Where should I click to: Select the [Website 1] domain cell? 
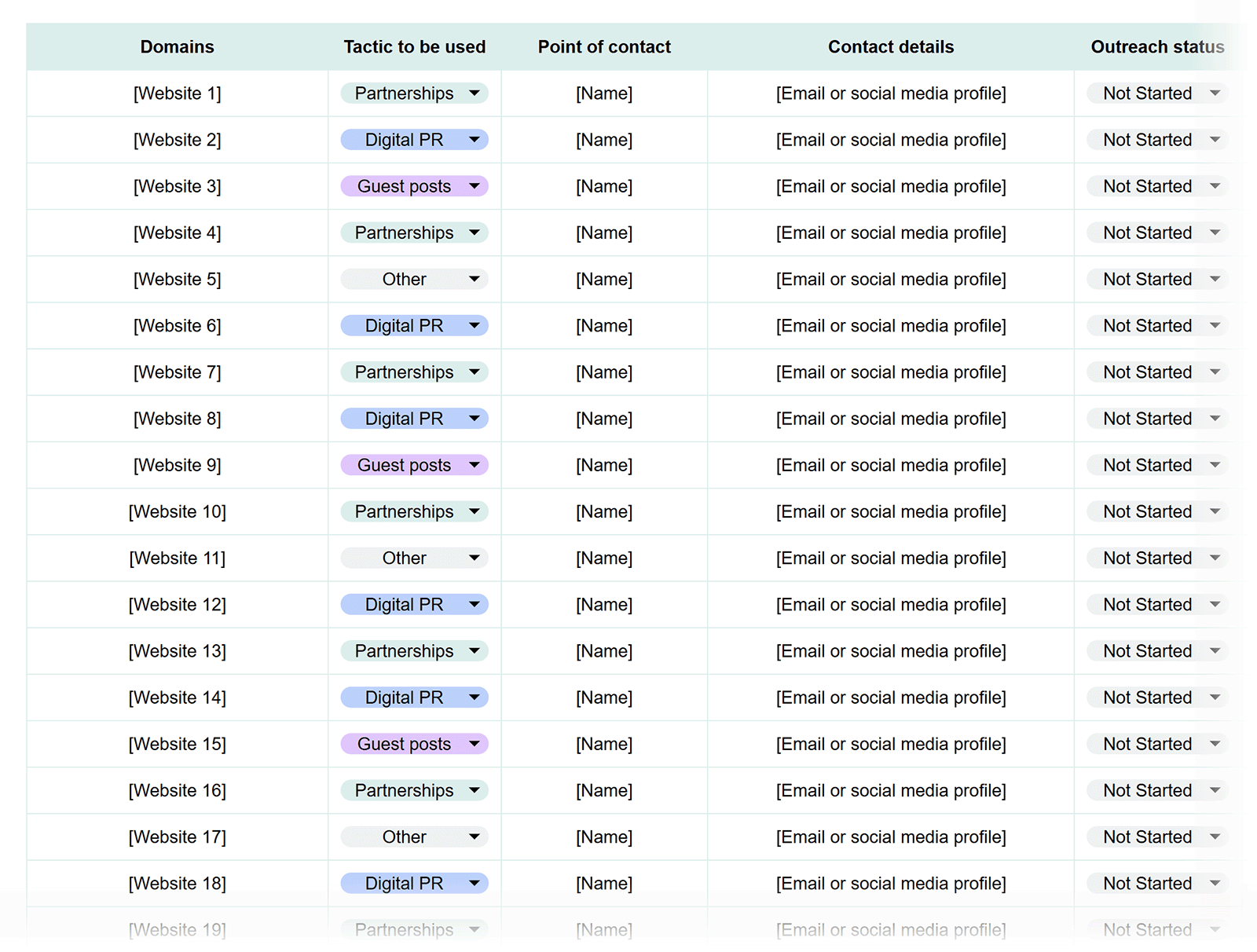(x=178, y=93)
